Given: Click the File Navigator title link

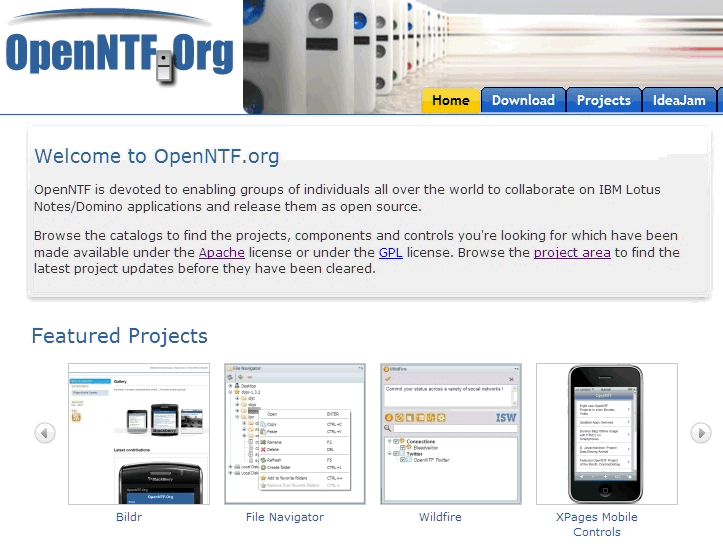Looking at the screenshot, I should click(284, 517).
